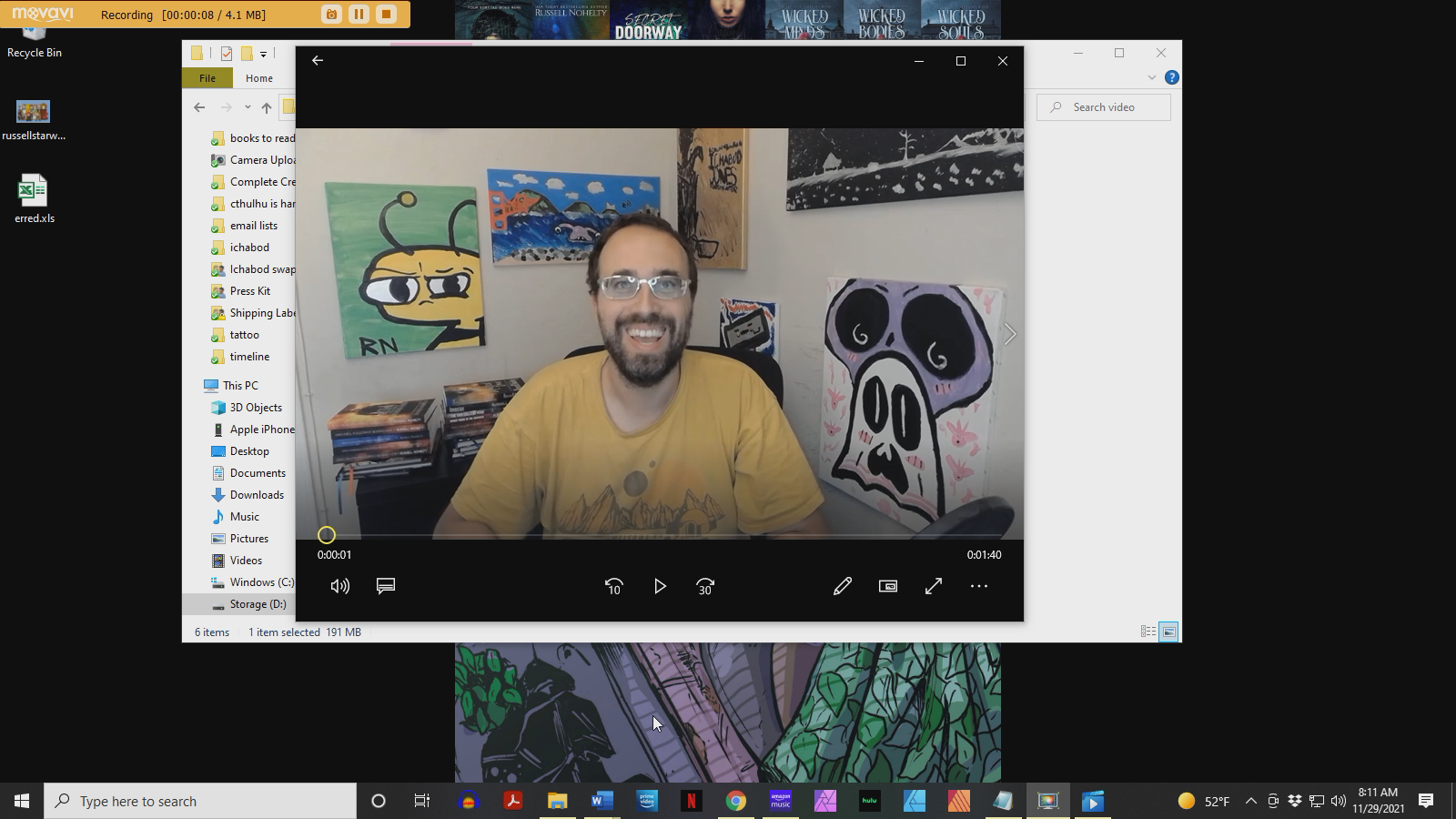Go back in File Explorer navigation
This screenshot has height=819, width=1456.
tap(199, 107)
